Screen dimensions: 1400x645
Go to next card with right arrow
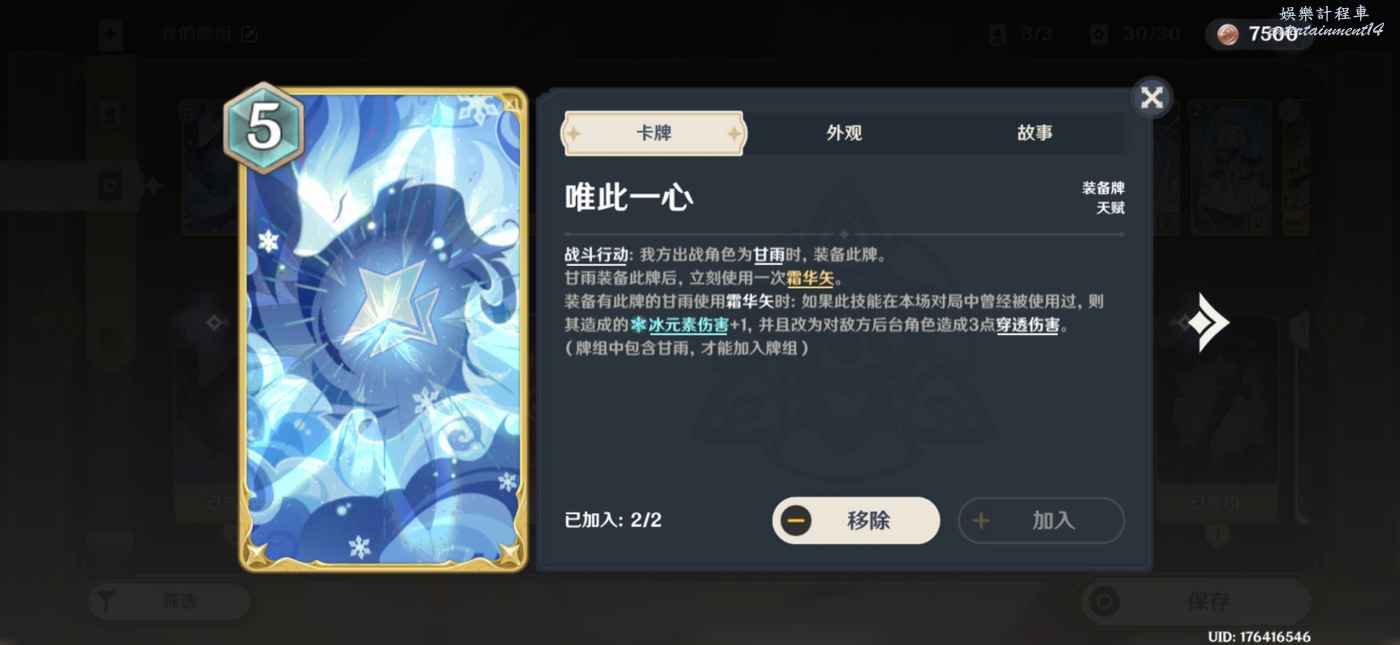coord(1208,322)
